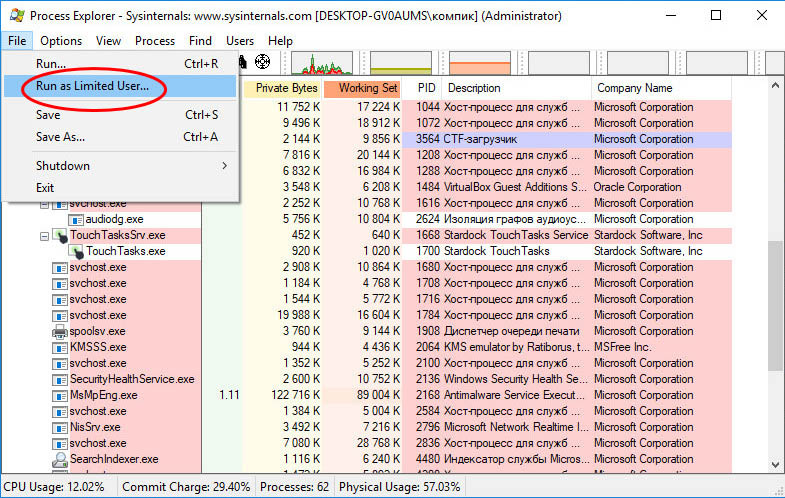Select the TouchTasks.exe process row
Screen dimensions: 785x498
click(366, 251)
